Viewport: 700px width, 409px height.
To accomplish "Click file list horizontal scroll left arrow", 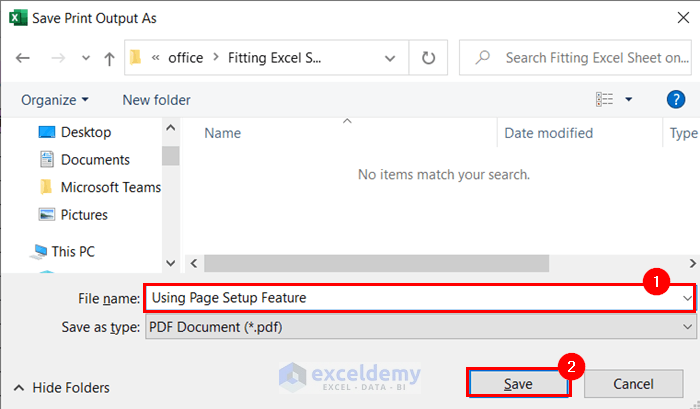I will (x=194, y=263).
